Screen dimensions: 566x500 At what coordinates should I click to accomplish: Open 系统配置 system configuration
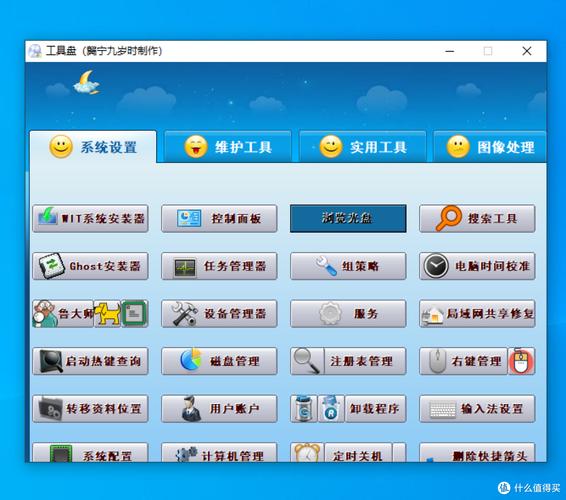90,453
